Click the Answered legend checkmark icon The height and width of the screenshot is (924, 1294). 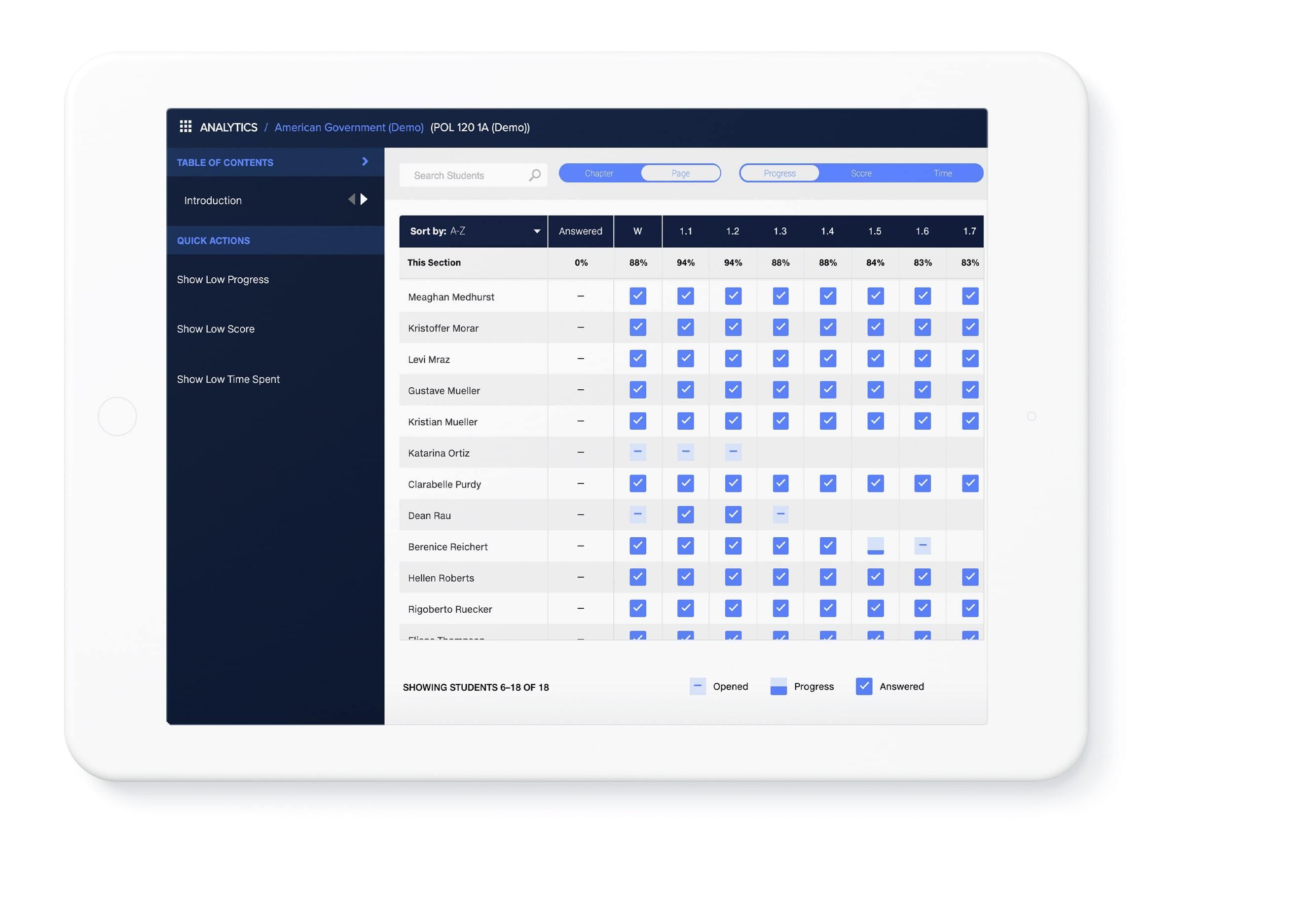coord(864,686)
